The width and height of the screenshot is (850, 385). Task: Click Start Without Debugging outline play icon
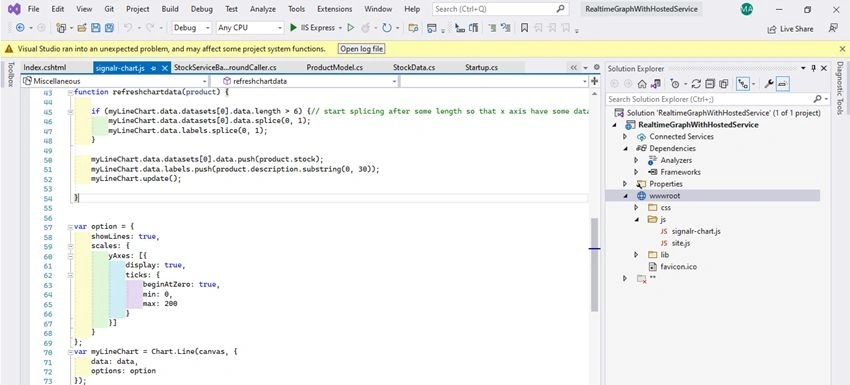click(351, 28)
